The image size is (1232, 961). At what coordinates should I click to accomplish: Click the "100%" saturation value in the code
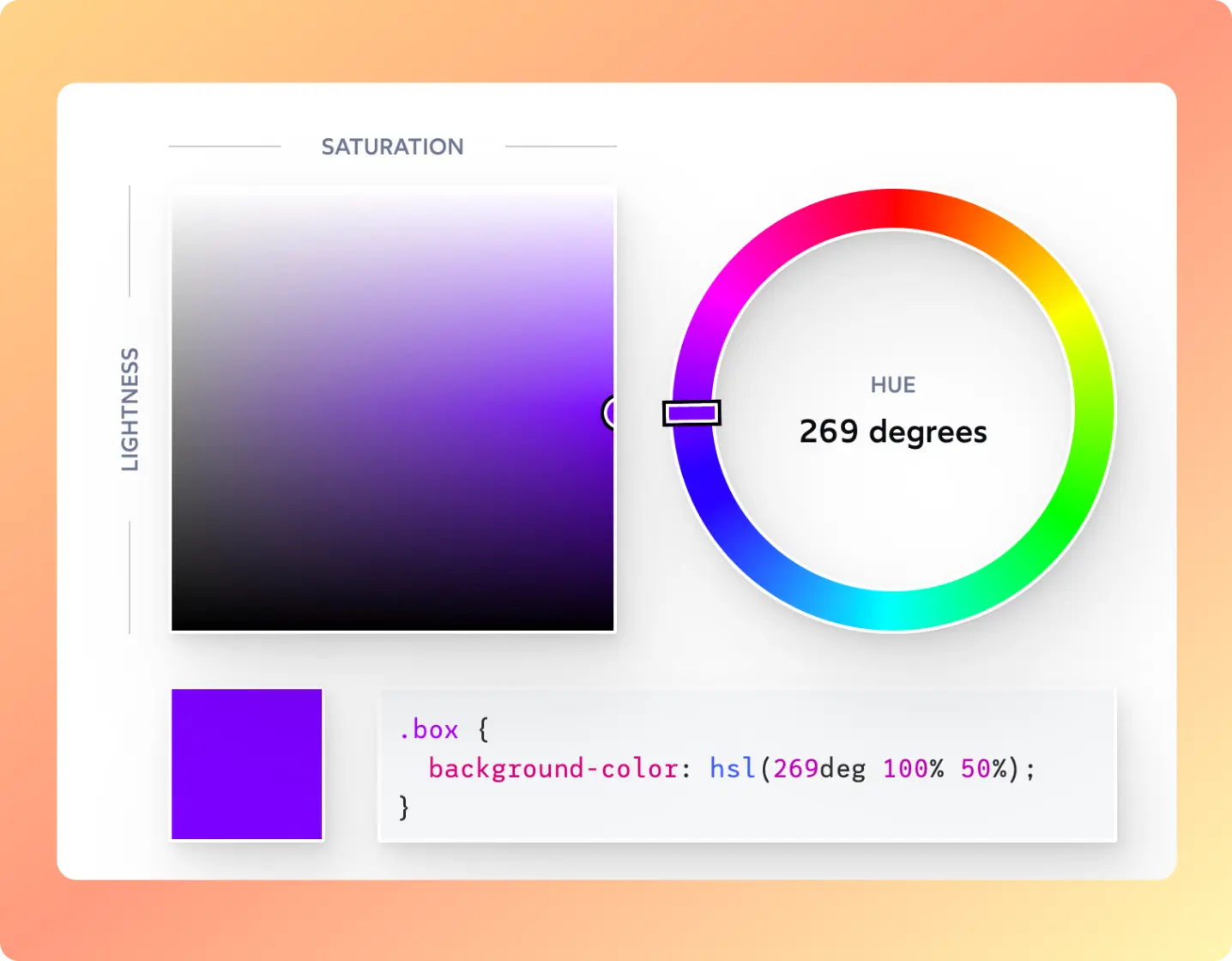click(913, 768)
